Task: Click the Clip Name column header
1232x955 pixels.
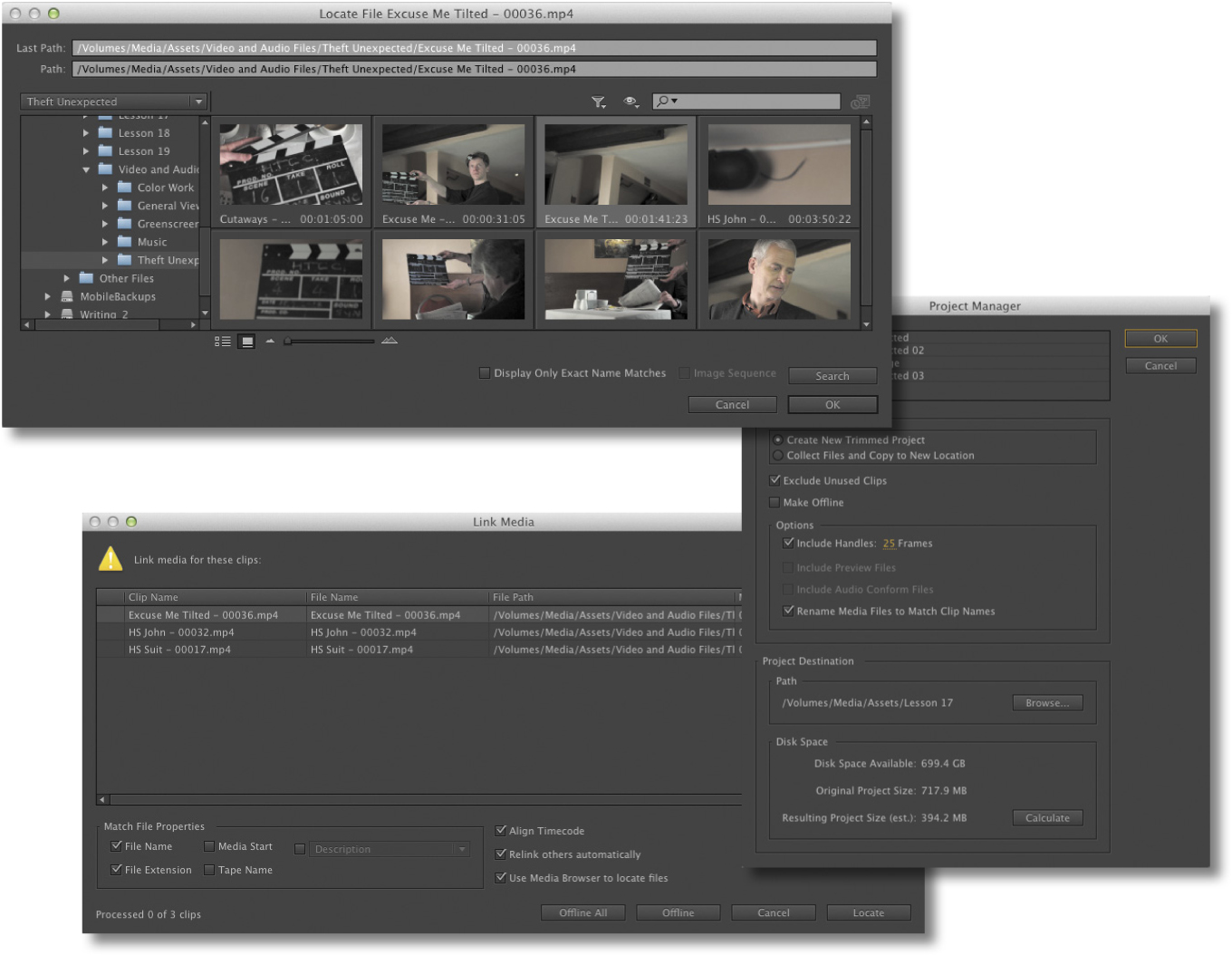Action: [x=215, y=597]
